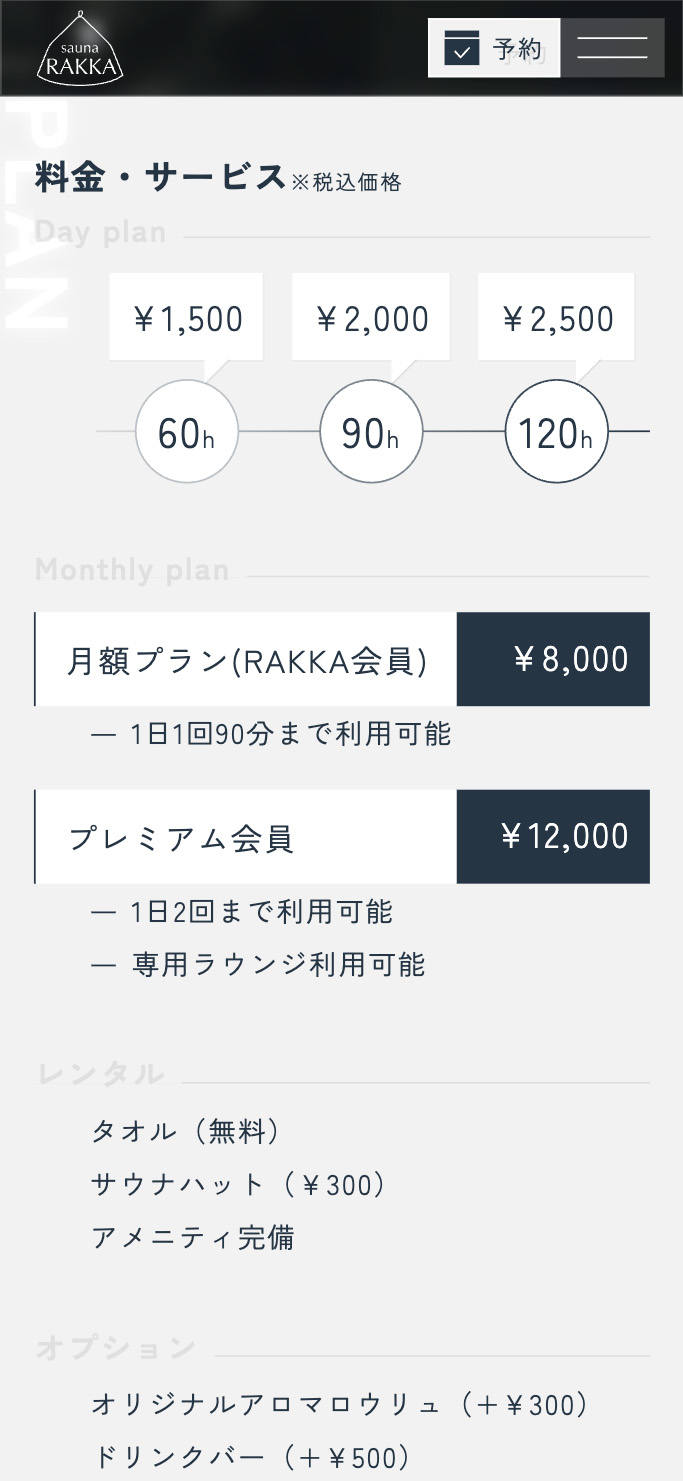Click the reservation calendar-check icon
683x1481 pixels.
coord(462,47)
